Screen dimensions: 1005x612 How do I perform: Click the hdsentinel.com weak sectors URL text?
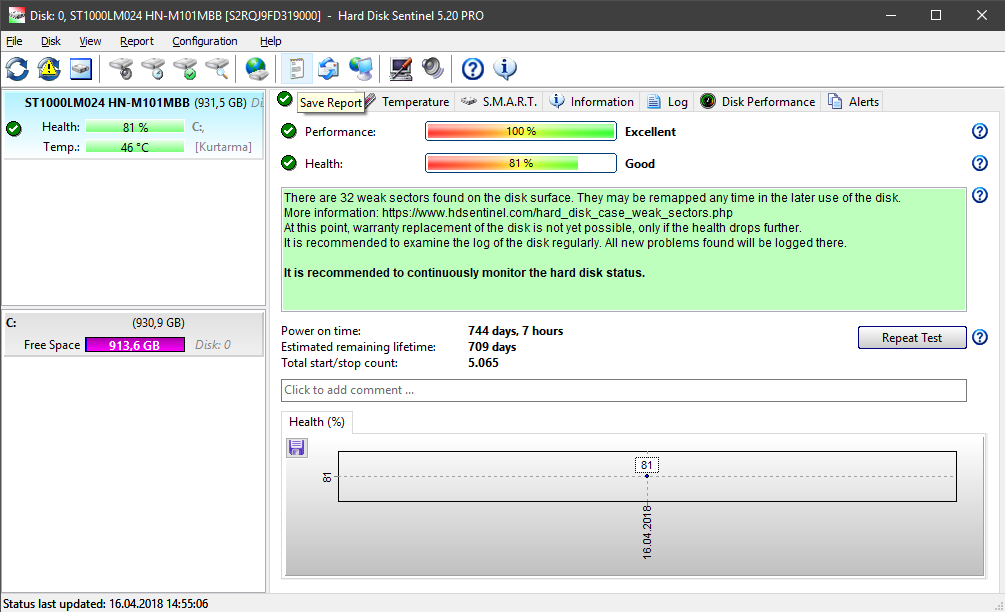[557, 213]
